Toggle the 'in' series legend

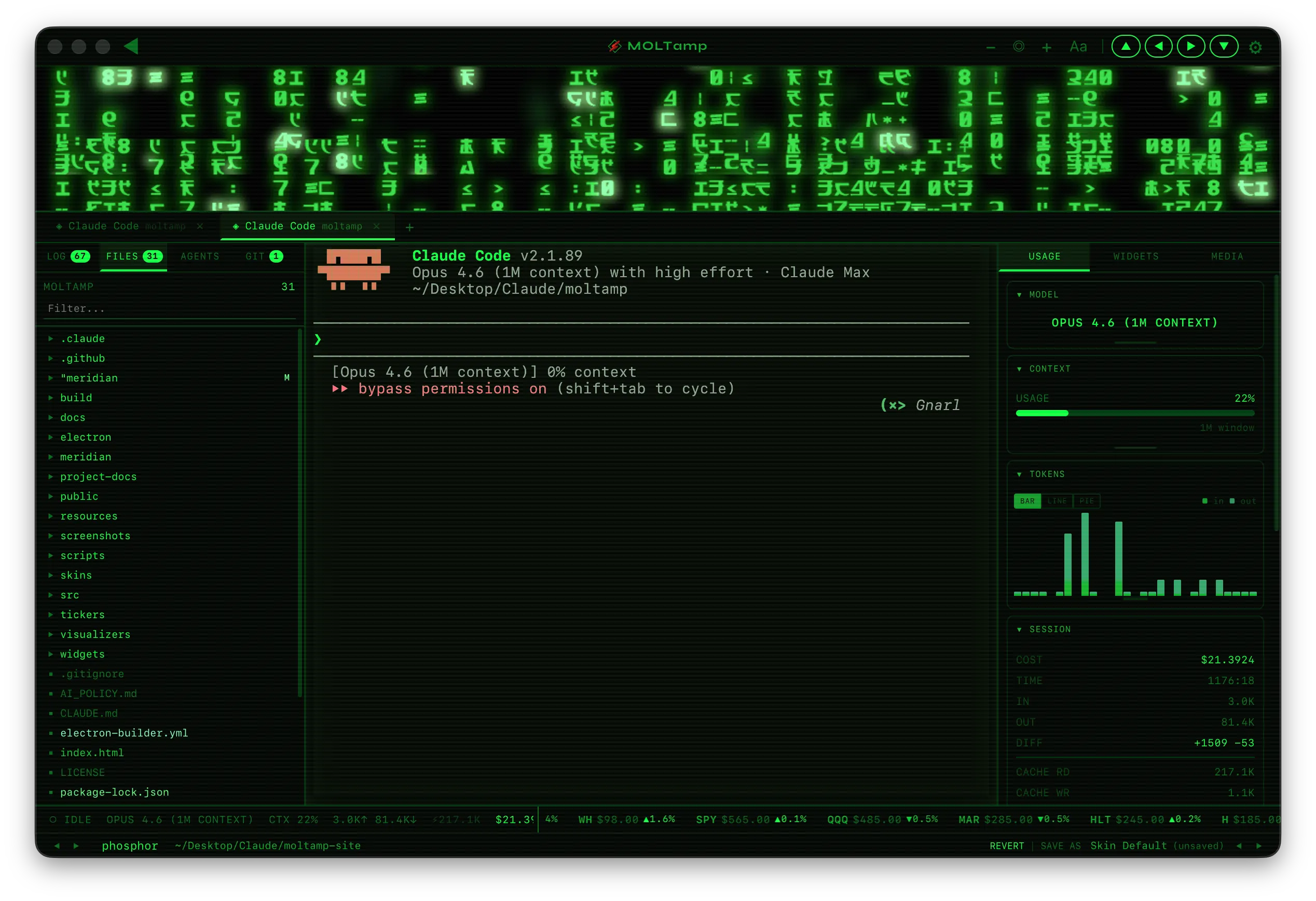point(1213,501)
